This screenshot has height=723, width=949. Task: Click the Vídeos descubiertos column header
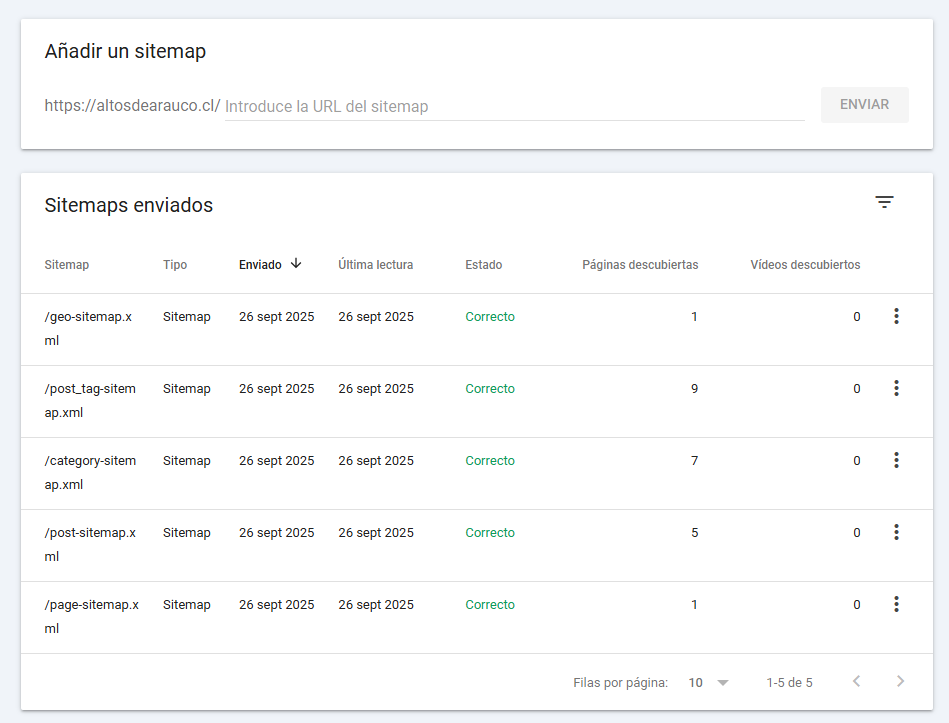coord(805,265)
